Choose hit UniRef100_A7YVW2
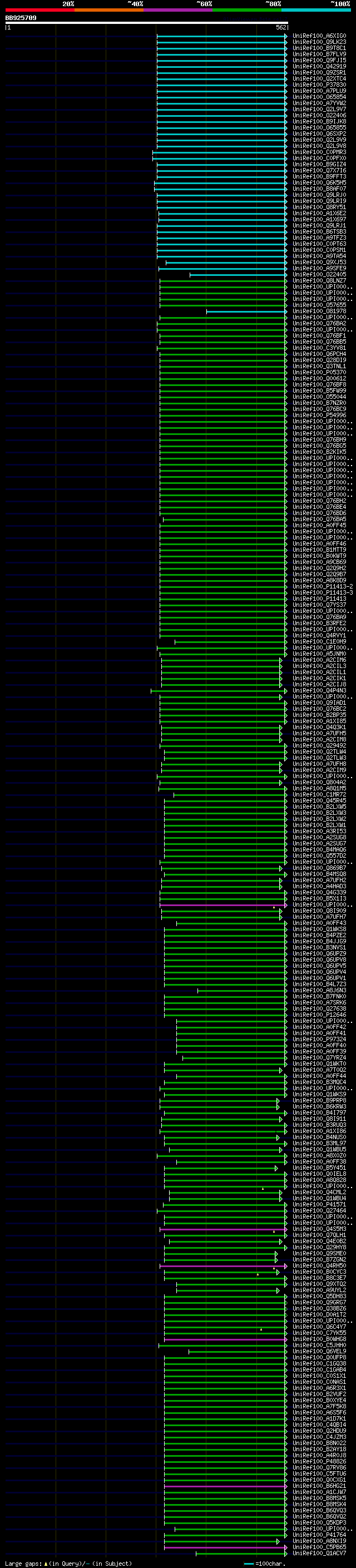Screen dimensions: 356x1568 tap(319, 103)
